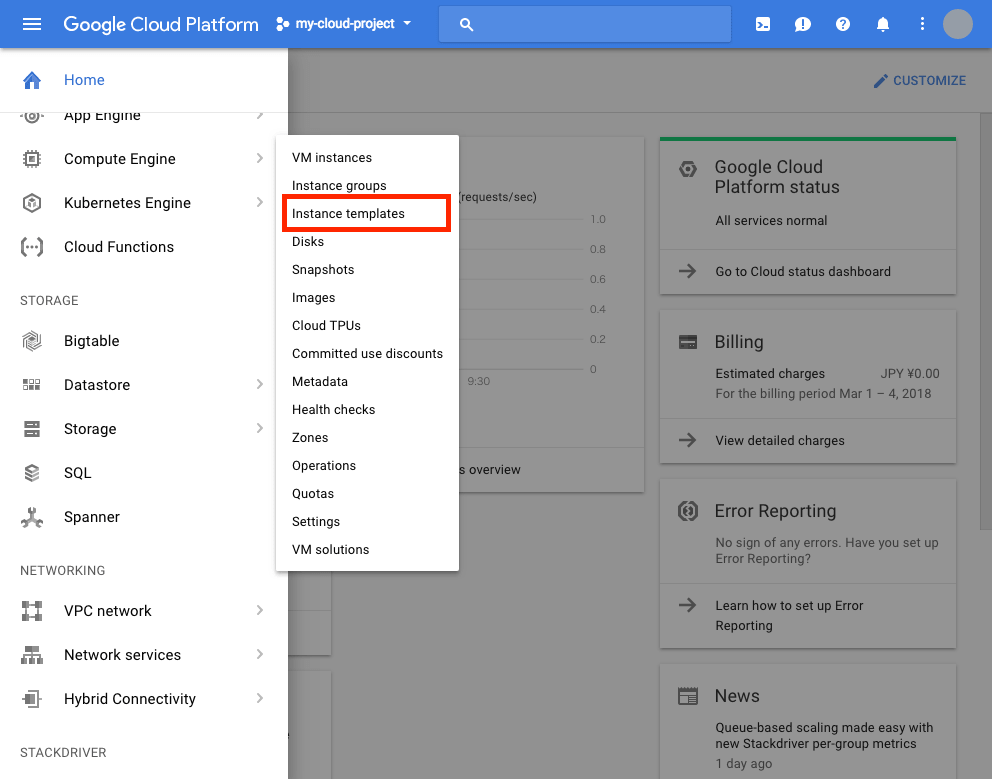Select Committed use discounts from submenu
Viewport: 992px width, 779px height.
[x=367, y=353]
